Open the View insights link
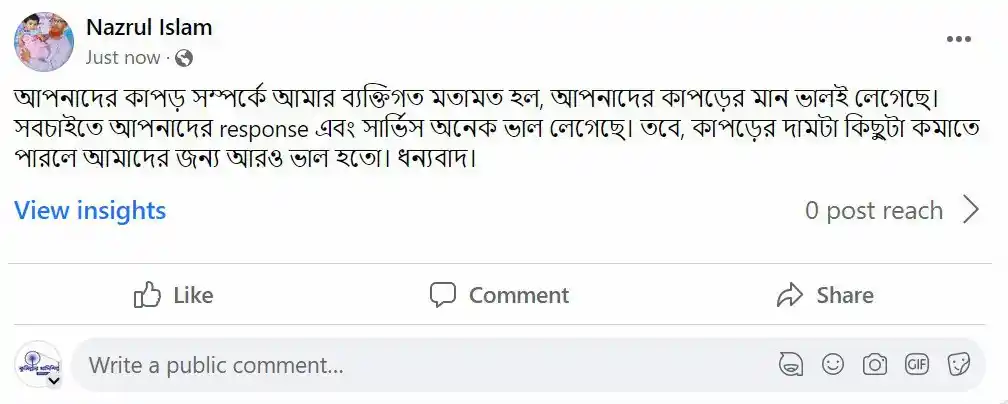Image resolution: width=1008 pixels, height=404 pixels. pyautogui.click(x=90, y=211)
